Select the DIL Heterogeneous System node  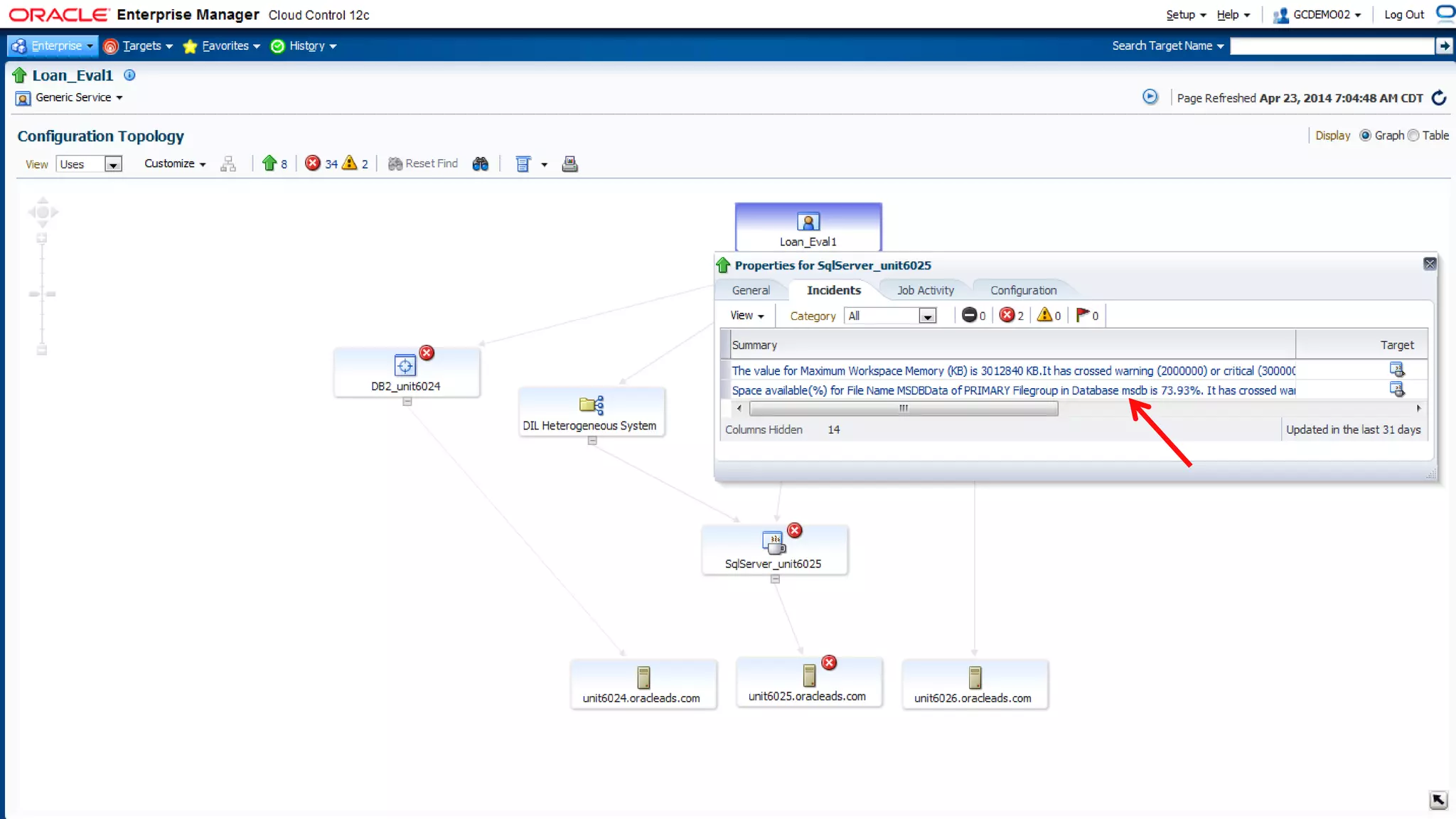pyautogui.click(x=591, y=412)
